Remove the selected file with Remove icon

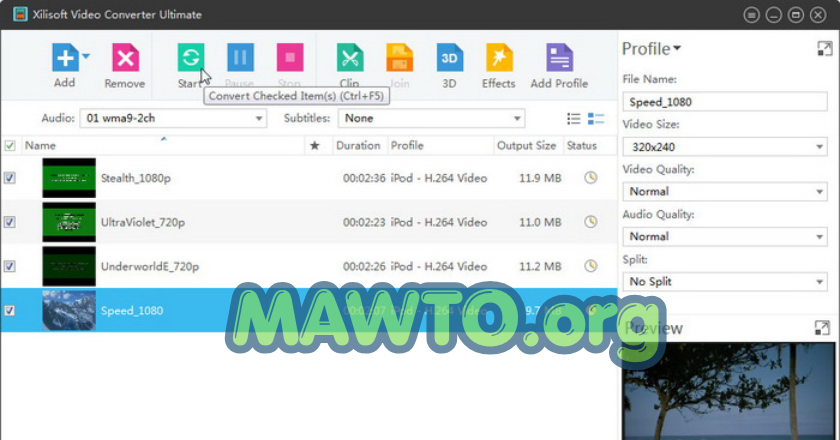pos(125,57)
